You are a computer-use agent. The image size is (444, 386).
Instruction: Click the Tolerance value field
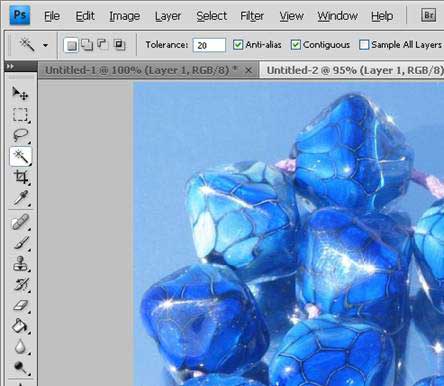209,45
